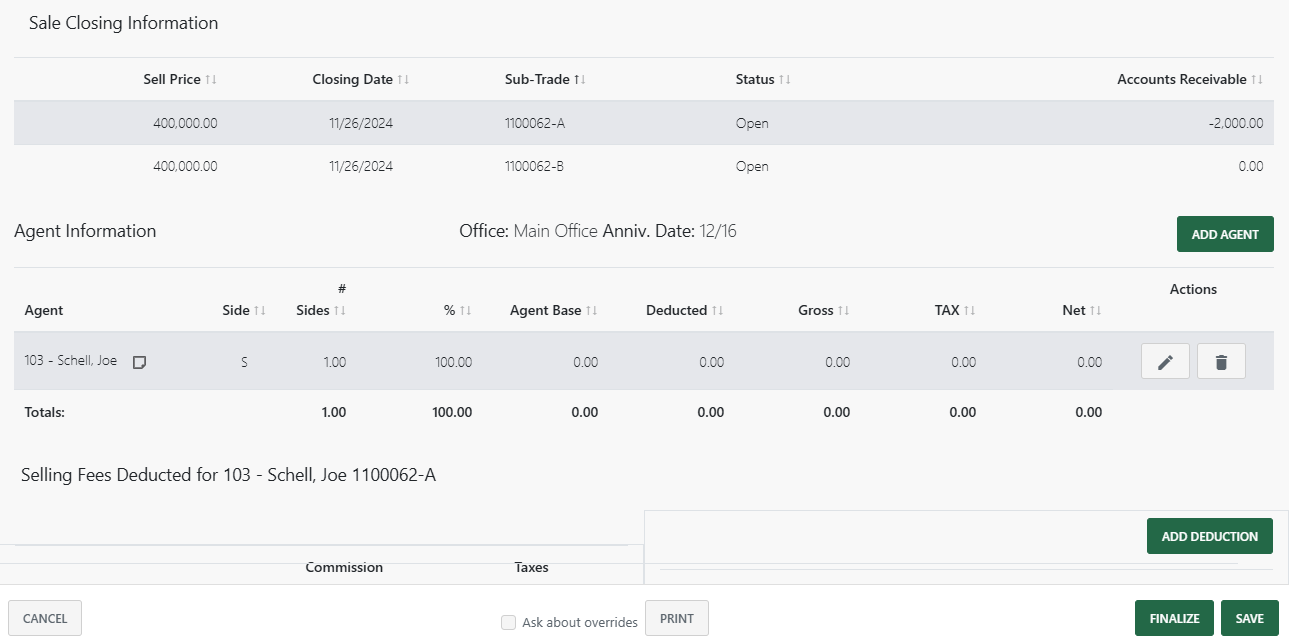Image resolution: width=1289 pixels, height=644 pixels.
Task: Click the ADD AGENT button
Action: (1224, 233)
